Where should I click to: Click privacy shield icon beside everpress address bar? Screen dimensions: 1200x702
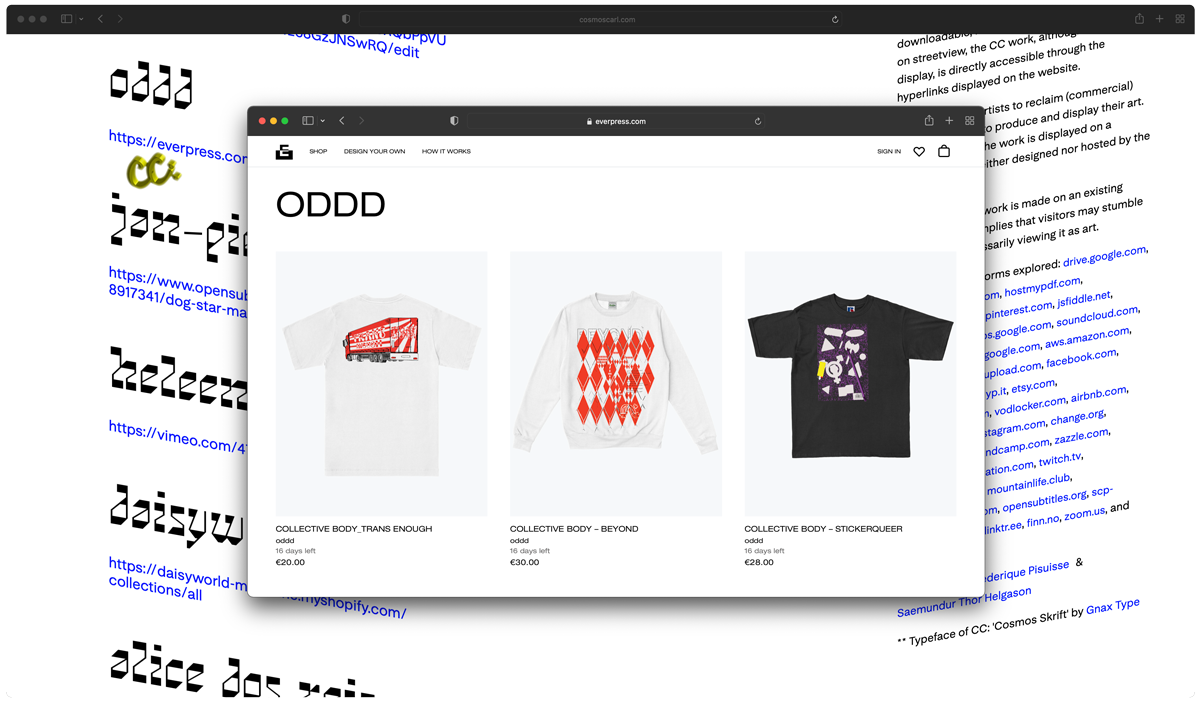454,121
